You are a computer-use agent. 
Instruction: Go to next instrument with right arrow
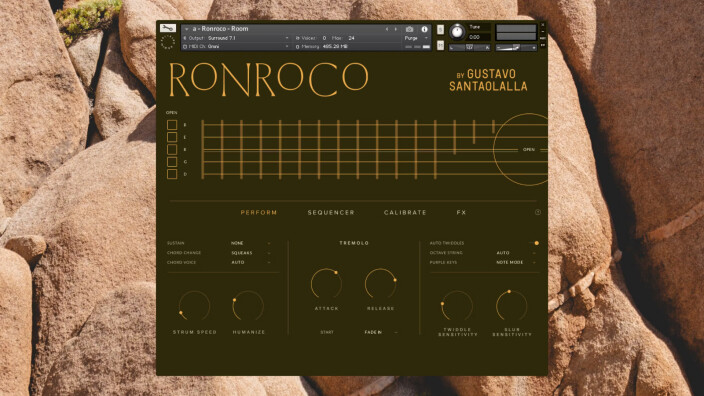pos(396,29)
